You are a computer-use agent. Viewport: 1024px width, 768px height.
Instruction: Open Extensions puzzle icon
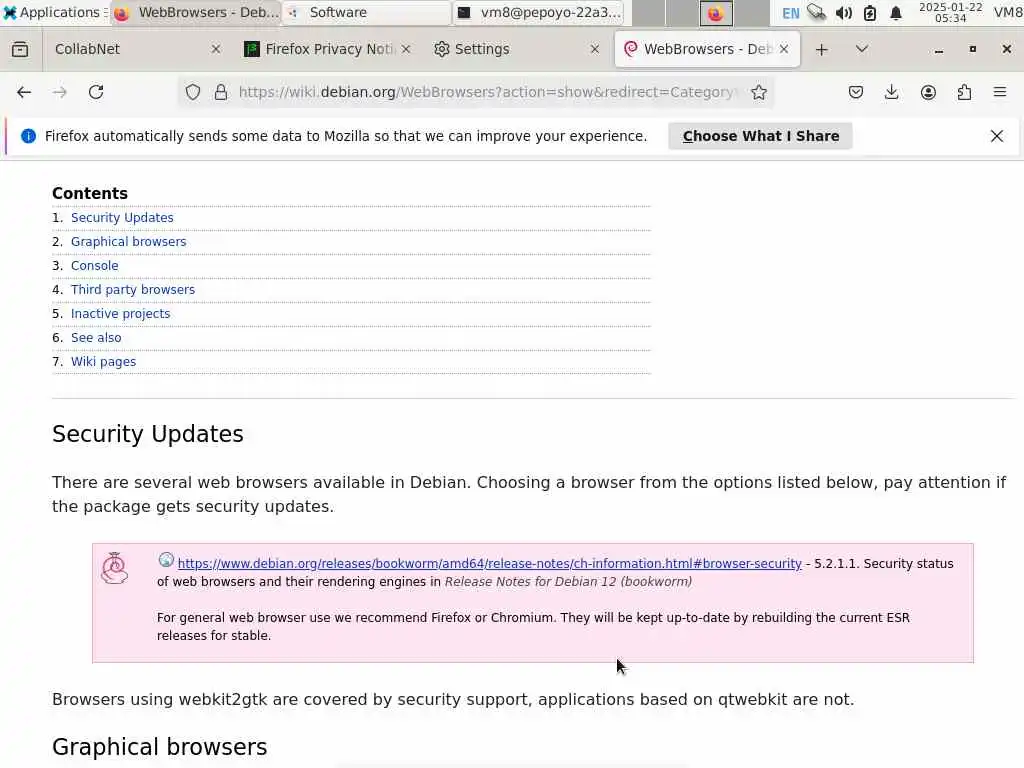pos(964,92)
